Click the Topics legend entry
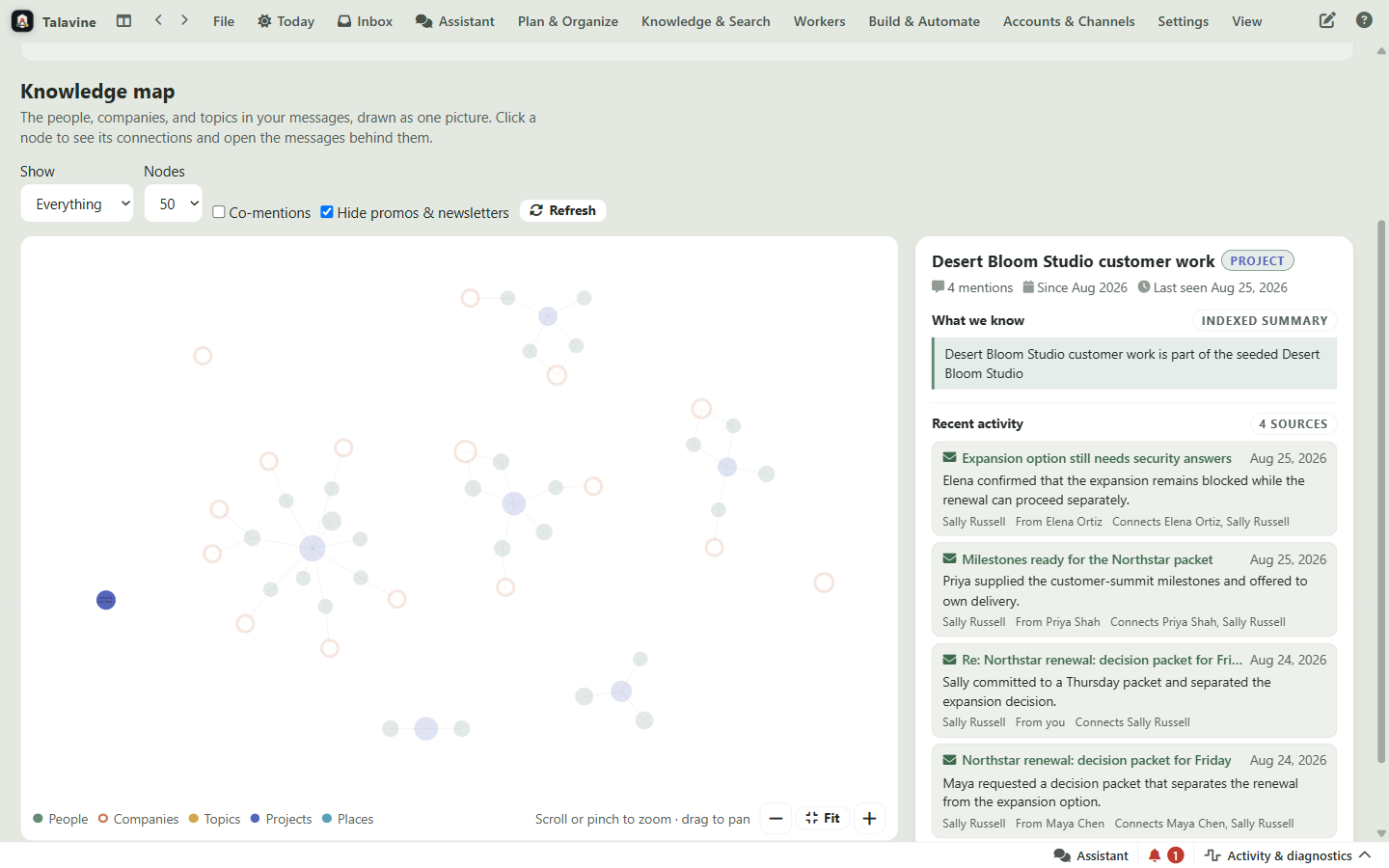Image resolution: width=1389 pixels, height=868 pixels. point(214,819)
